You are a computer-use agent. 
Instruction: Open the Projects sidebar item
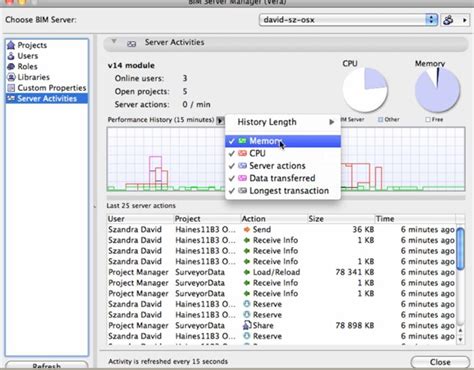(32, 45)
